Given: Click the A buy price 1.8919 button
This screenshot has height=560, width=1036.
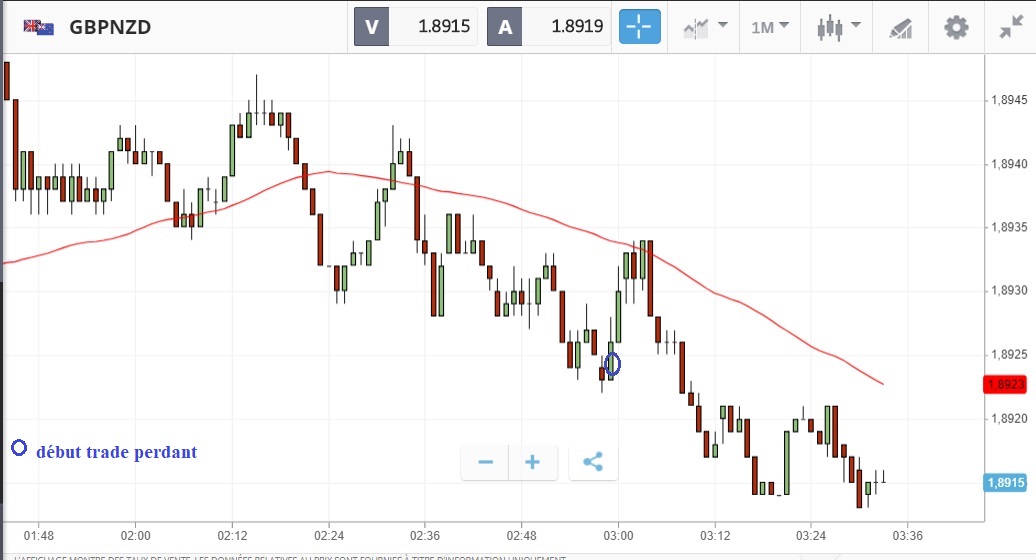Looking at the screenshot, I should click(548, 27).
